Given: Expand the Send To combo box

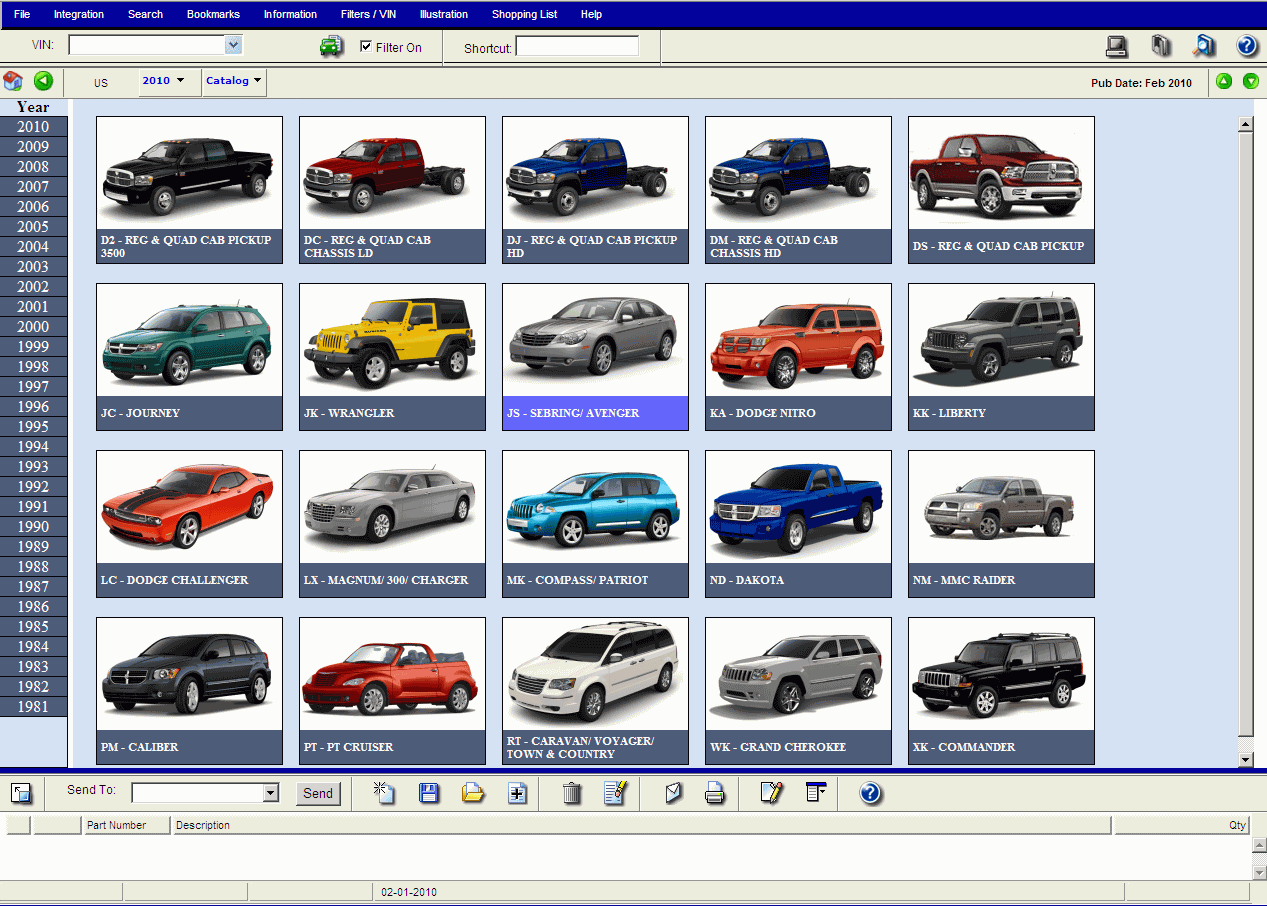Looking at the screenshot, I should [x=270, y=793].
